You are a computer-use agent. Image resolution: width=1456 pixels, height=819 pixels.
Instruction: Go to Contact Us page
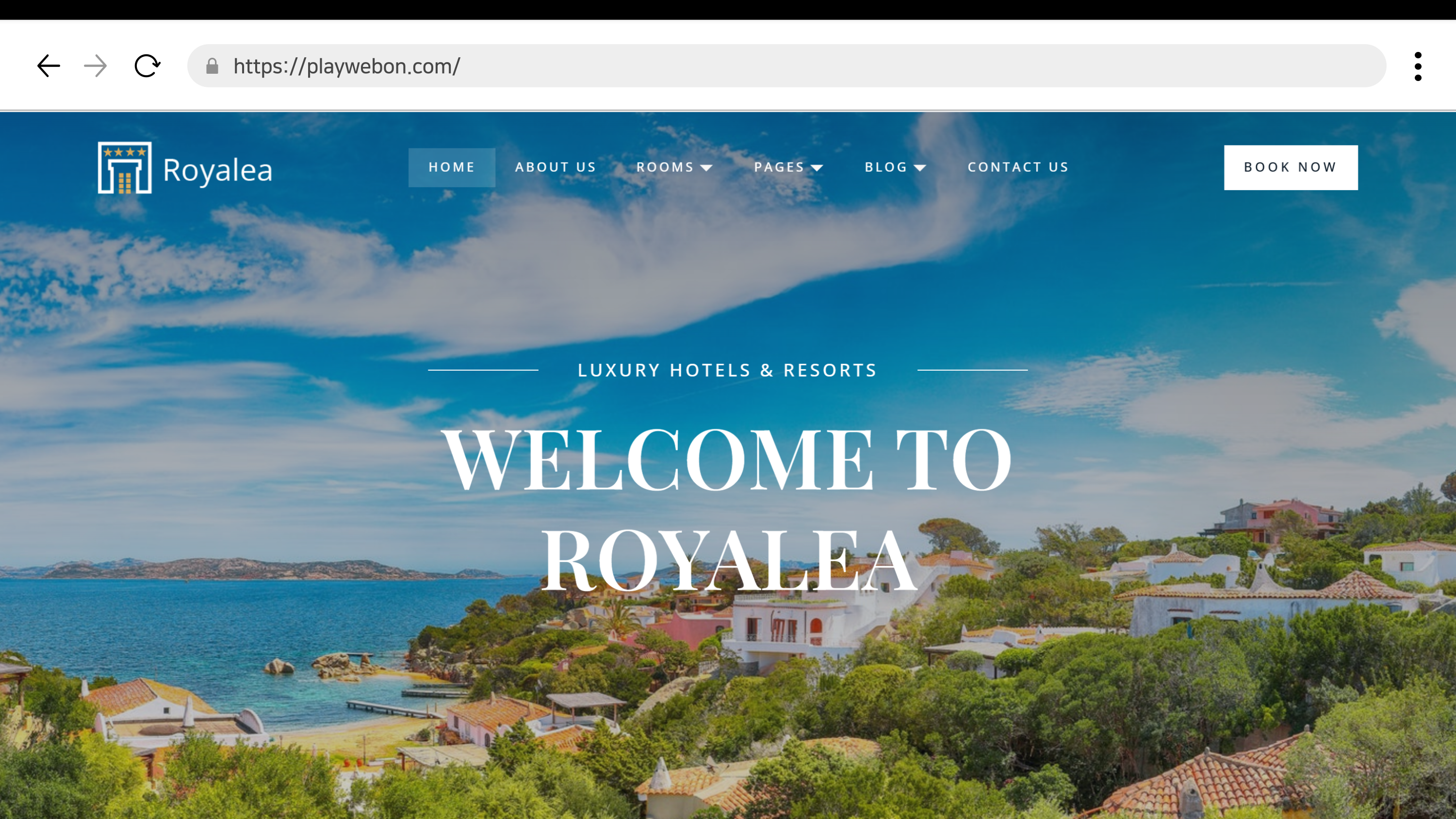coord(1018,167)
